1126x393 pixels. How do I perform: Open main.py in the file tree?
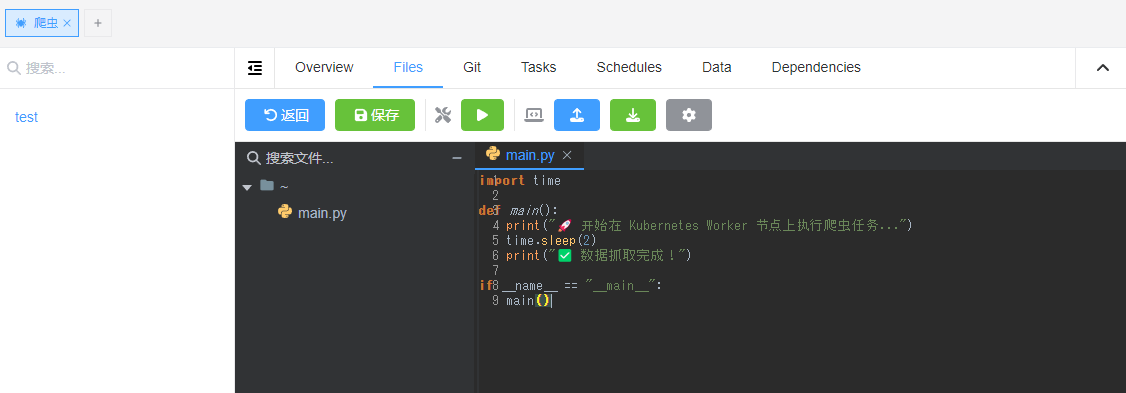(322, 213)
